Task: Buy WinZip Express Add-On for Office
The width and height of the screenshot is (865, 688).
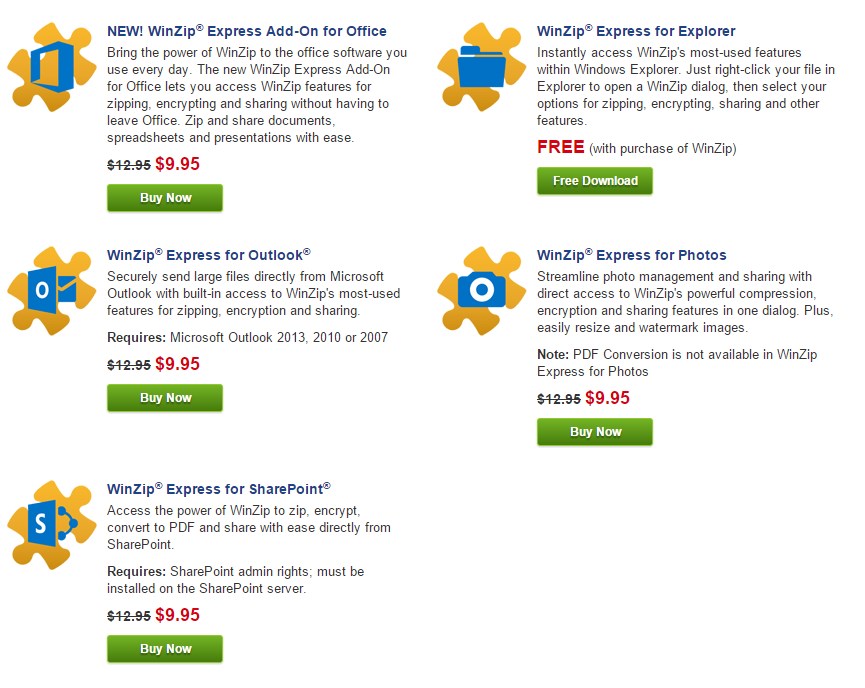Action: pos(165,198)
